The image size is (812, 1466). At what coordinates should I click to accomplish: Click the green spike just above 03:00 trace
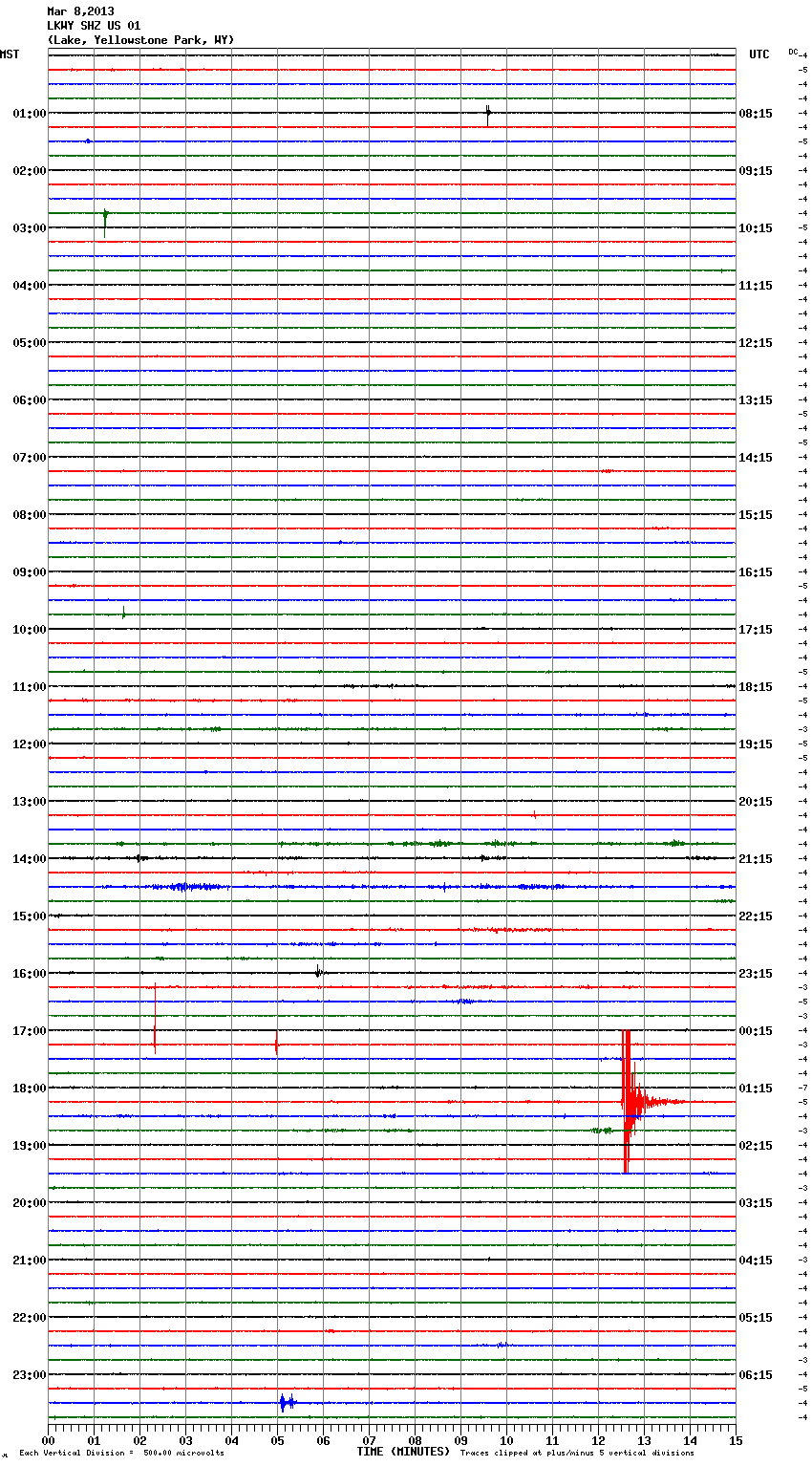(x=105, y=222)
